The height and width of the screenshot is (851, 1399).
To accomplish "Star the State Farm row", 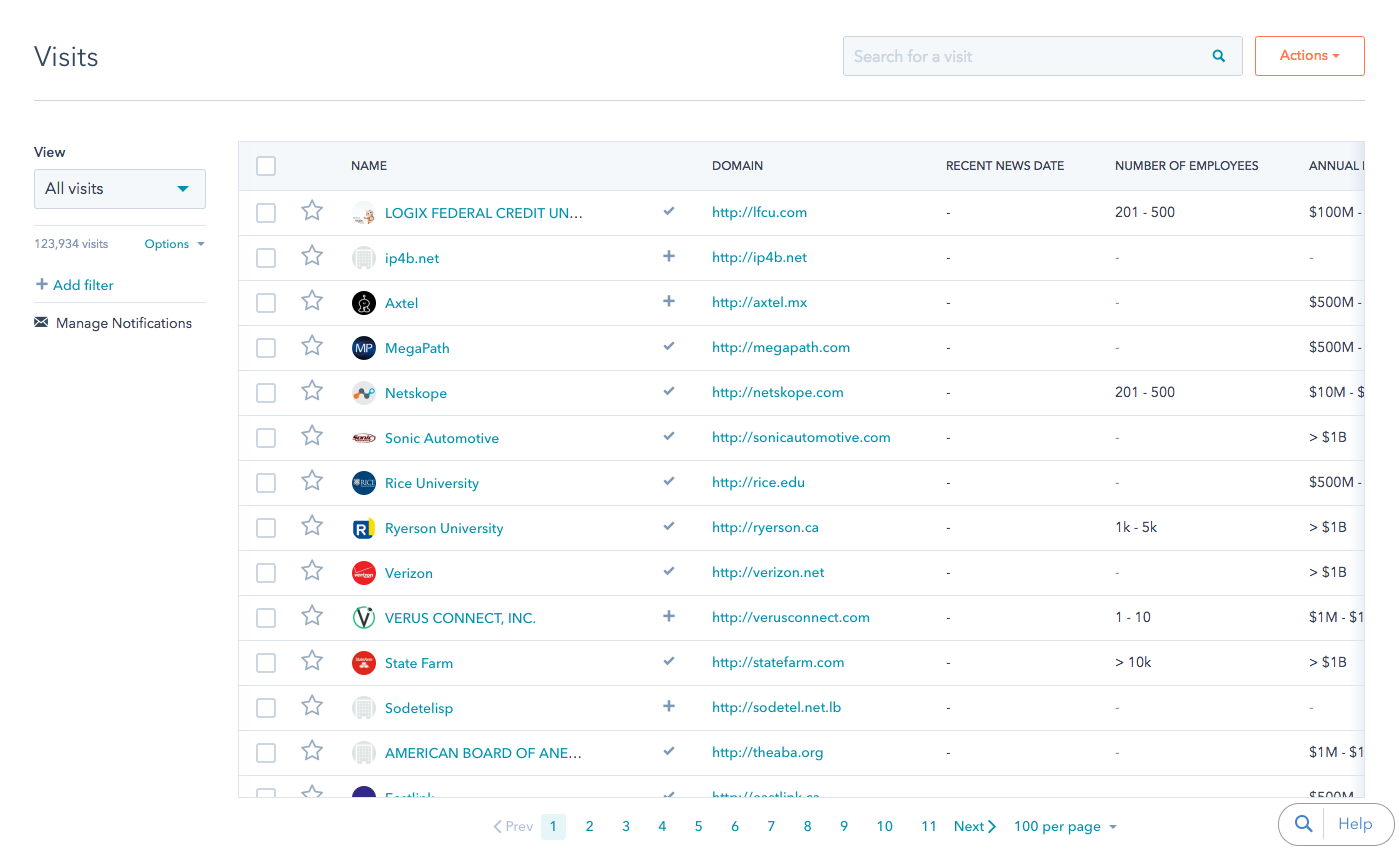I will point(311,662).
